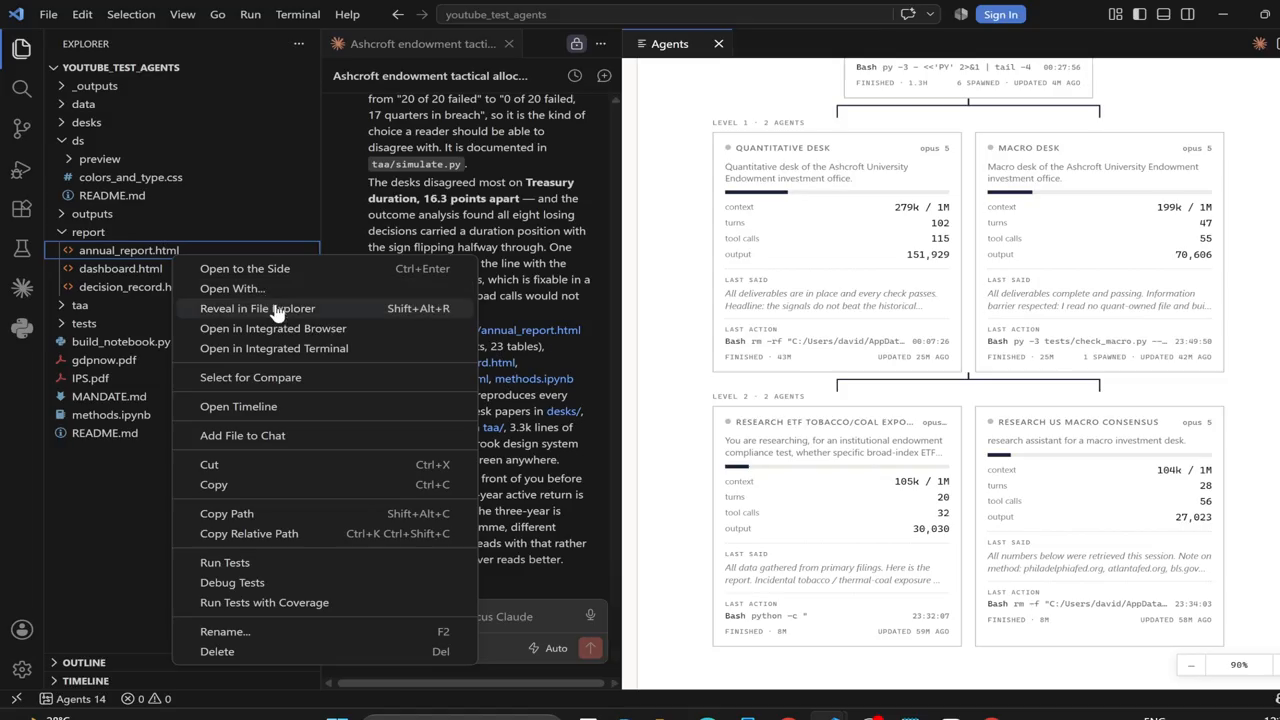This screenshot has width=1280, height=720.
Task: Expand the TIMELINE section
Action: click(x=85, y=681)
